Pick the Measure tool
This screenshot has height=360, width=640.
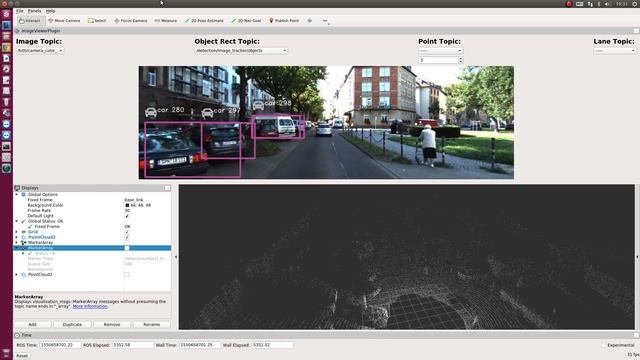[166, 20]
